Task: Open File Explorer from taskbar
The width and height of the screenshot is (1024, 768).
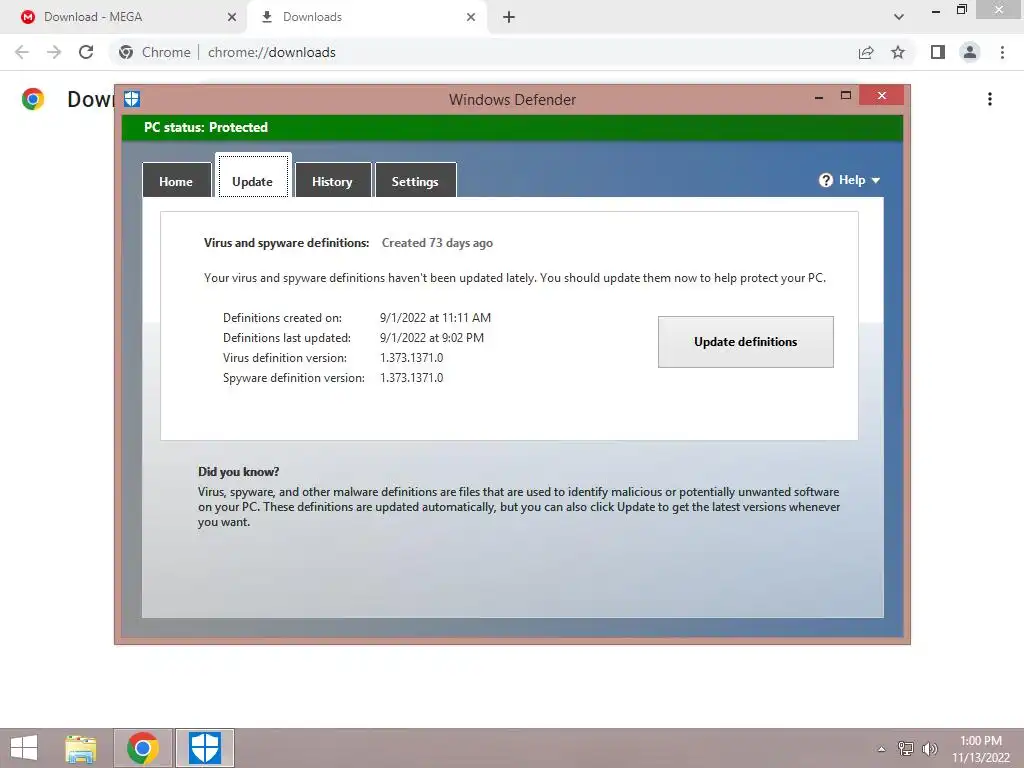Action: 81,748
